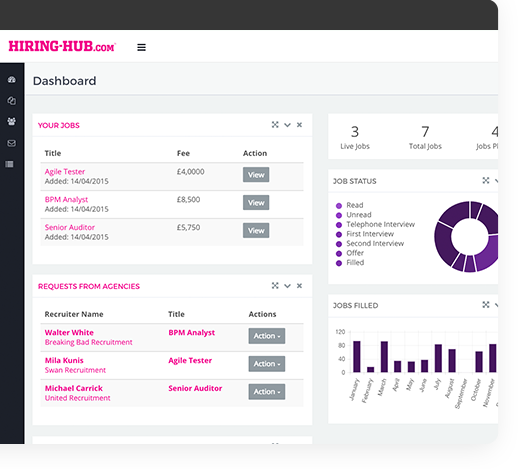Toggle the Telephone Interview legend dot
The width and height of the screenshot is (525, 469).
point(339,225)
